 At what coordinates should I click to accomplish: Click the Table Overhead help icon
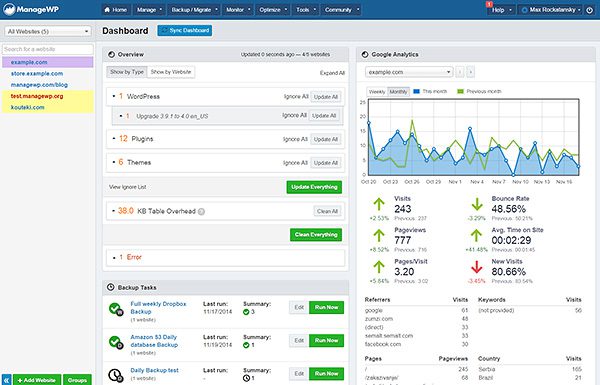click(201, 211)
